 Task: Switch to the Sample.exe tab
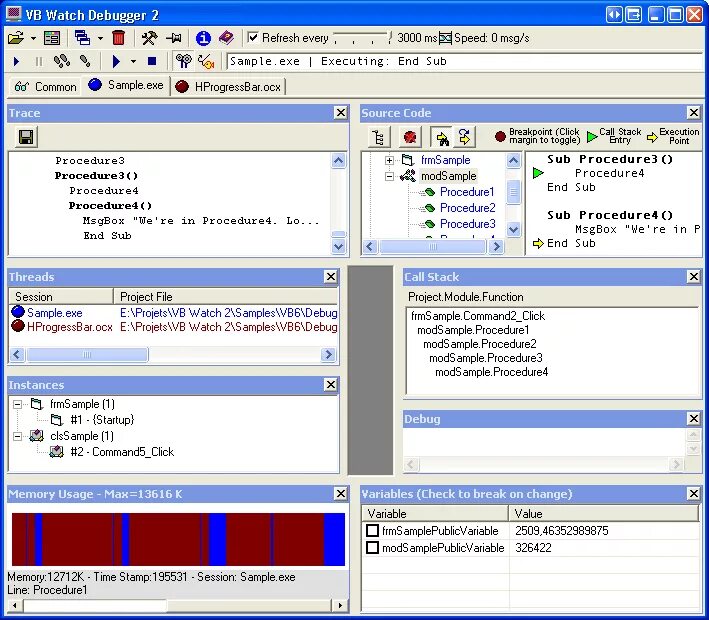pyautogui.click(x=127, y=85)
